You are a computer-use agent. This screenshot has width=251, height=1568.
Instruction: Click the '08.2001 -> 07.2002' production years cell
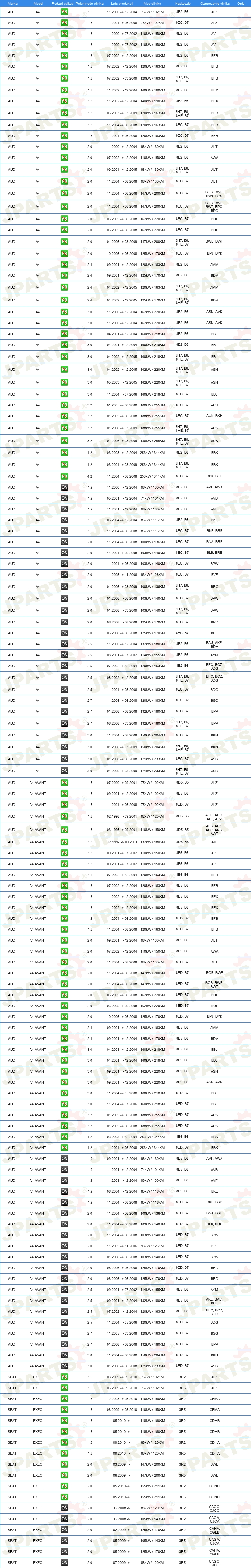click(x=122, y=655)
